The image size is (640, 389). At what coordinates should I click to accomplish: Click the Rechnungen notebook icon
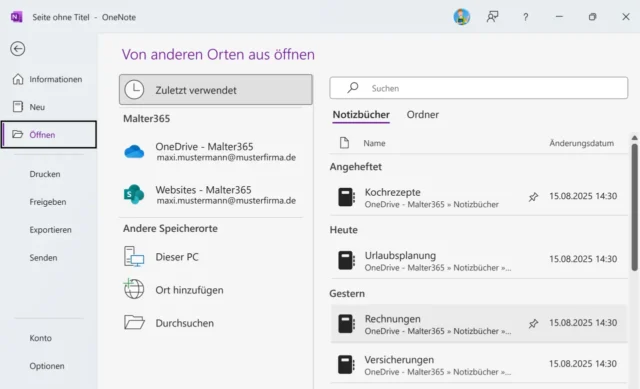[x=346, y=323]
